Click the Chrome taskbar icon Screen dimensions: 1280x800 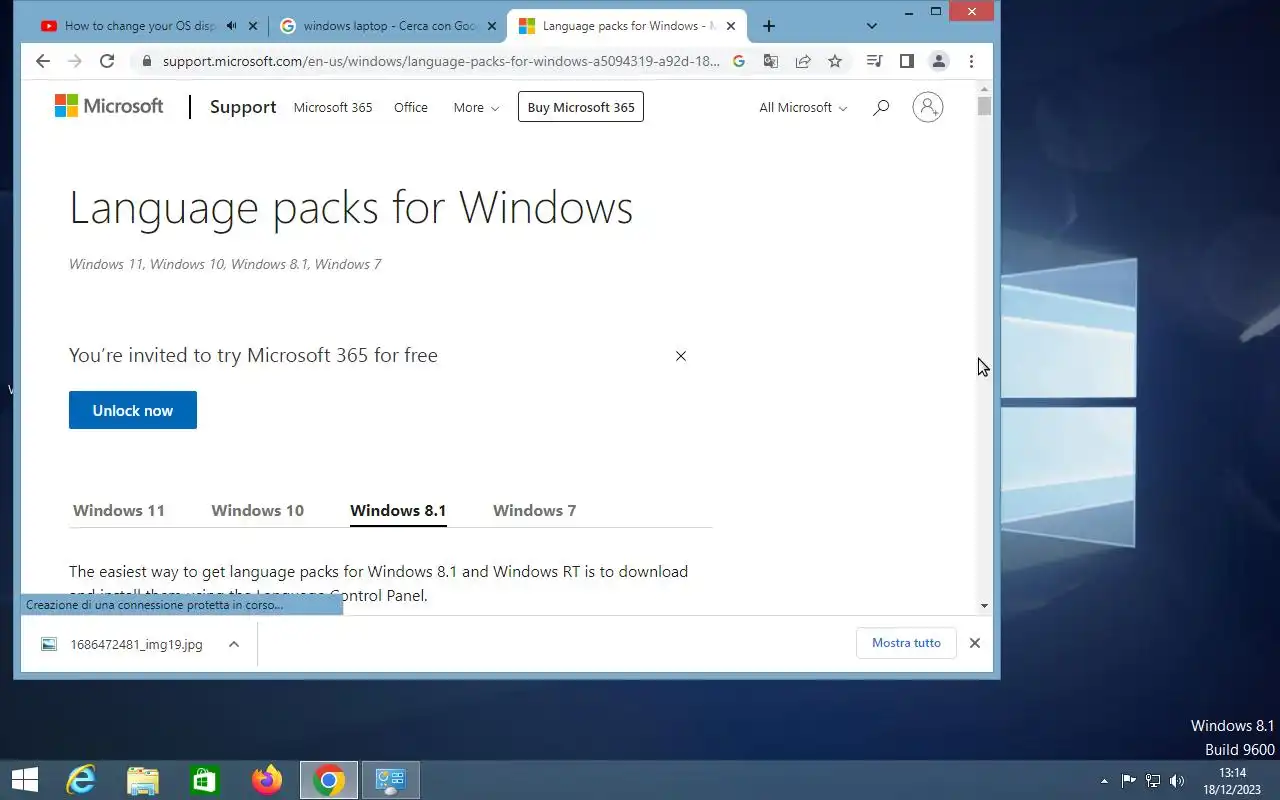329,780
